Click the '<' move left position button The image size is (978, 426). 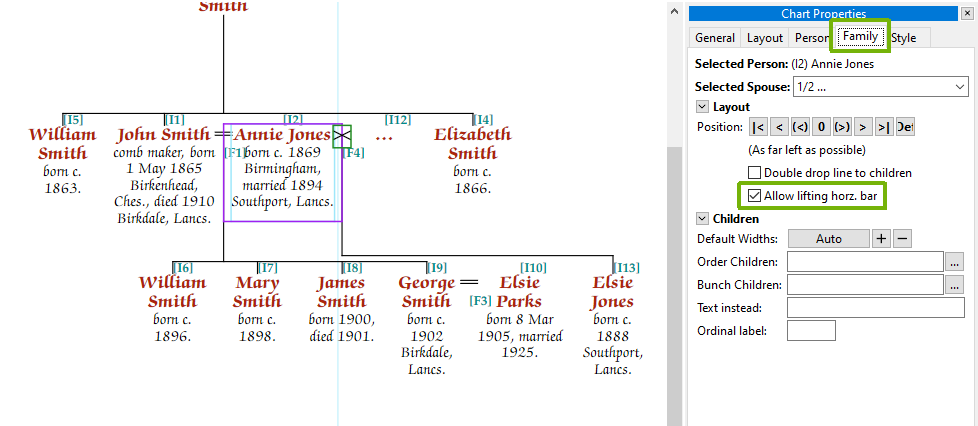[779, 127]
